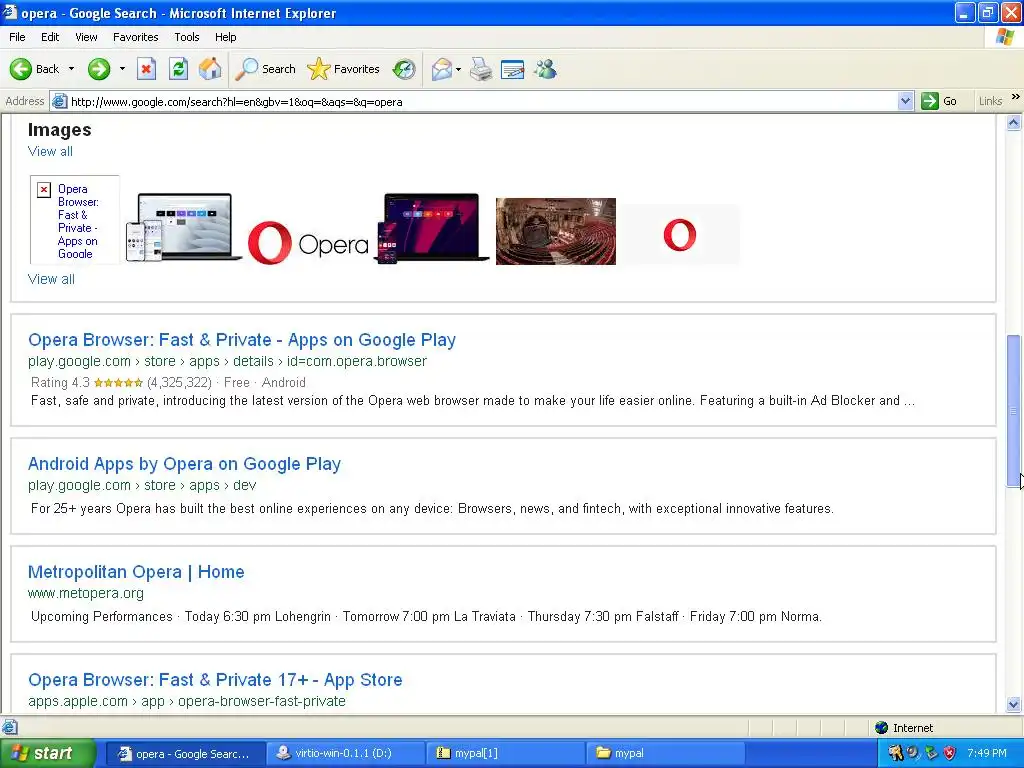1024x768 pixels.
Task: Open Android Apps by Opera on Google Play
Action: coord(185,464)
